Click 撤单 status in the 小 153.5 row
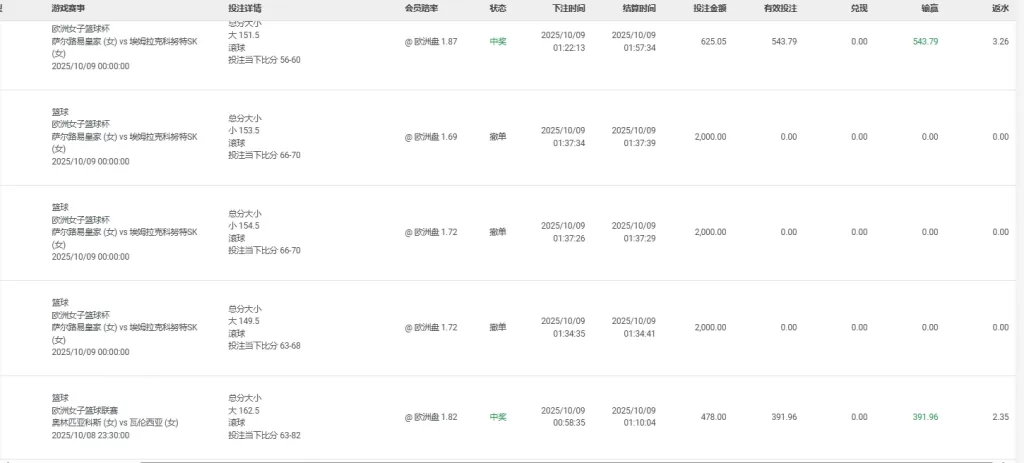 (x=497, y=137)
